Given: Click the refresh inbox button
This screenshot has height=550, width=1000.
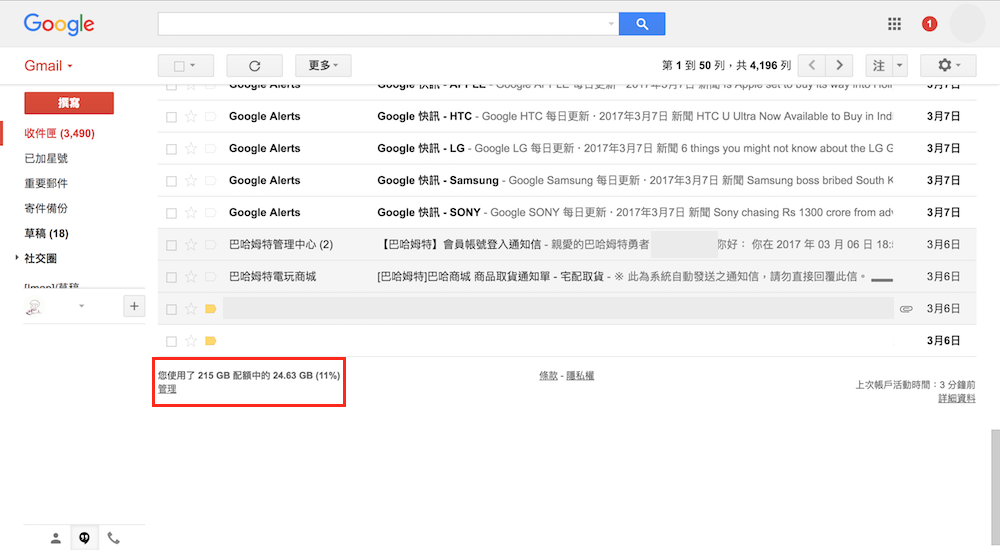Looking at the screenshot, I should pos(254,66).
